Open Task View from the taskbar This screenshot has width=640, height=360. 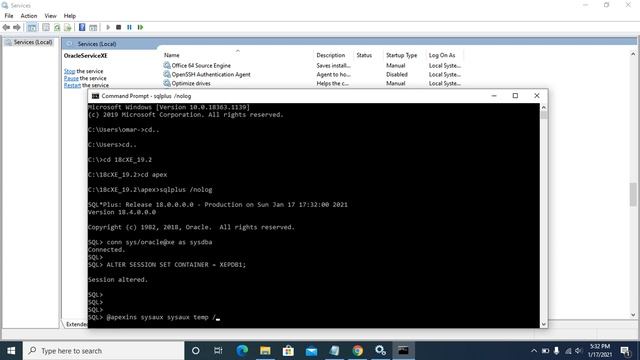[x=218, y=351]
